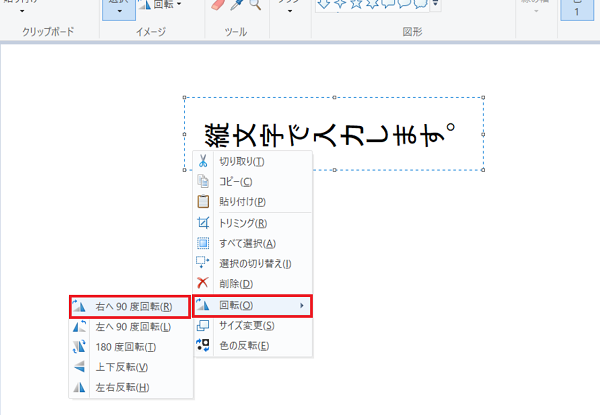Click the scissors Cut icon in context menu
This screenshot has height=415, width=600.
coord(203,161)
